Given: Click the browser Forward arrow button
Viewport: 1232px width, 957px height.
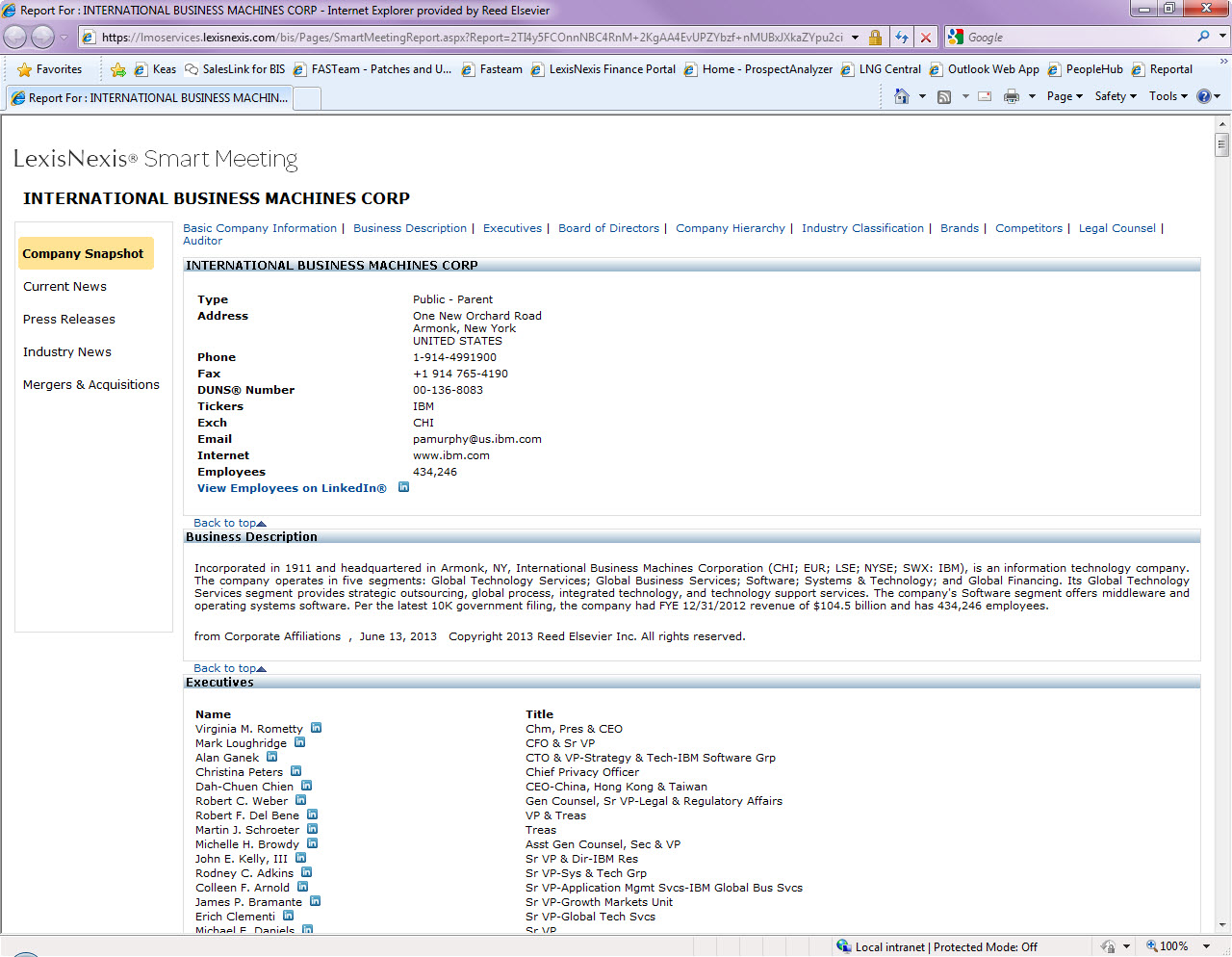Looking at the screenshot, I should tap(42, 38).
